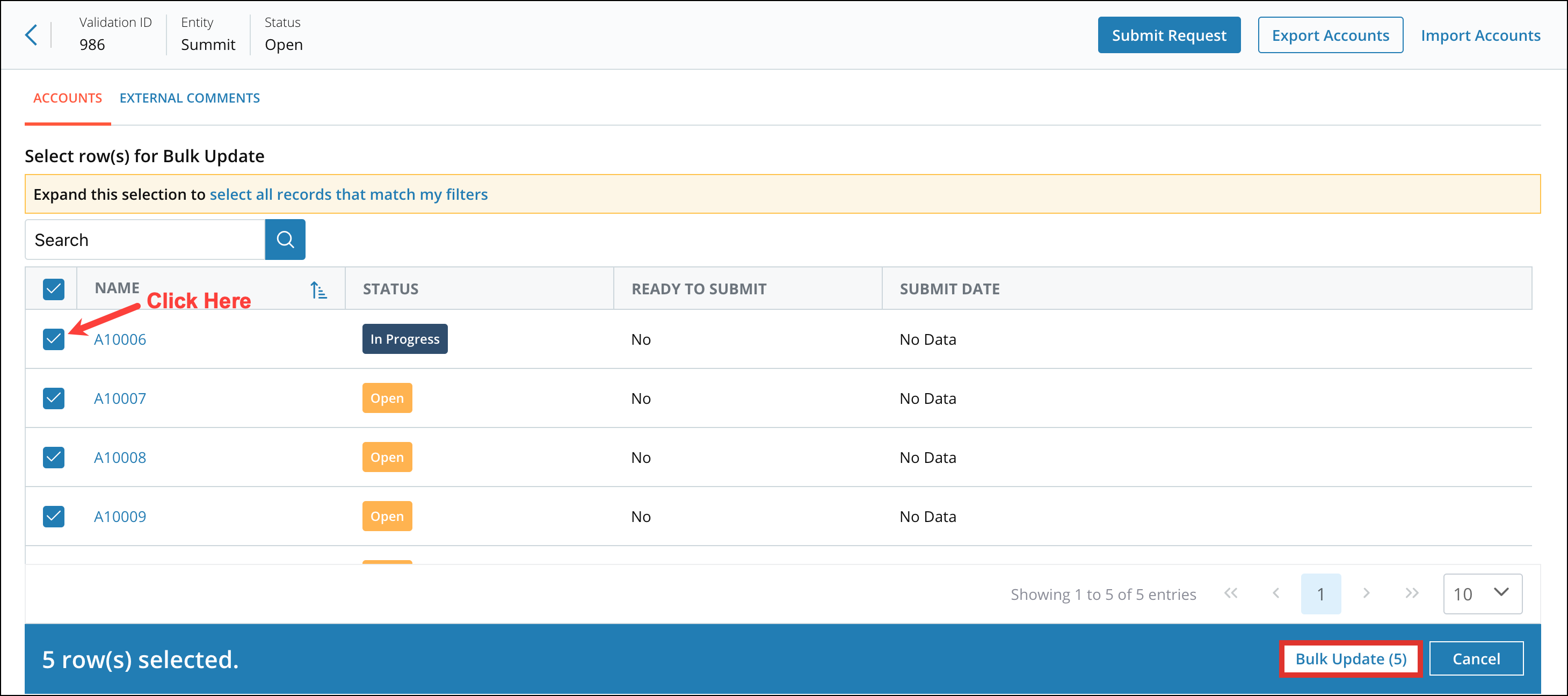This screenshot has width=1568, height=696.
Task: Click the Open status badge of A10008
Action: tap(387, 458)
